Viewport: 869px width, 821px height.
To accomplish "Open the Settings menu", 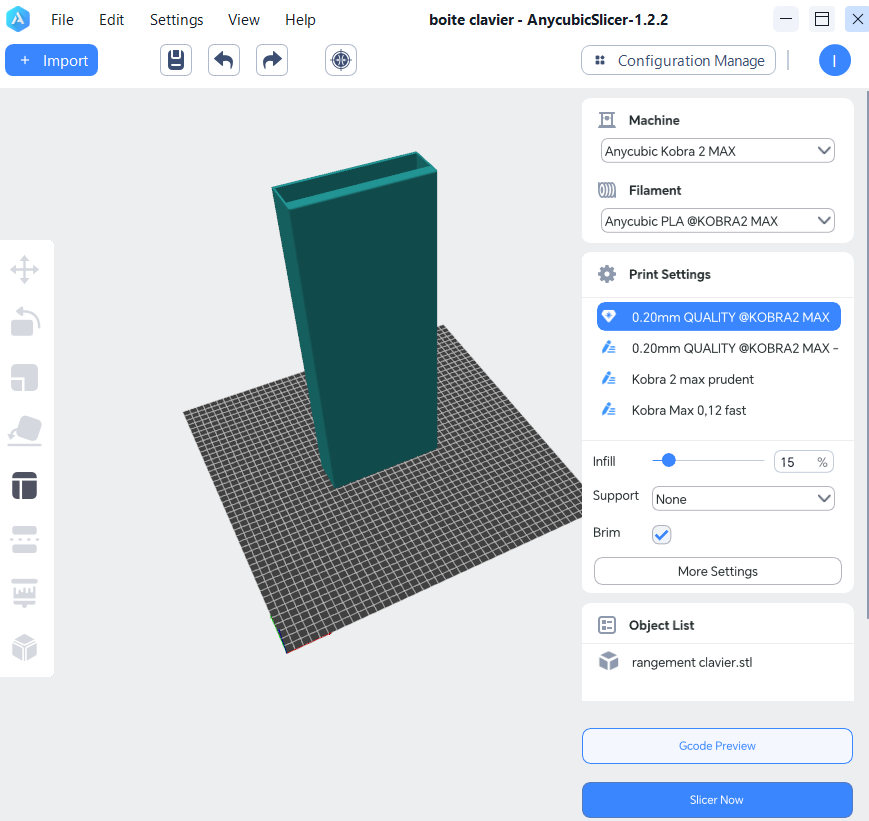I will 176,20.
